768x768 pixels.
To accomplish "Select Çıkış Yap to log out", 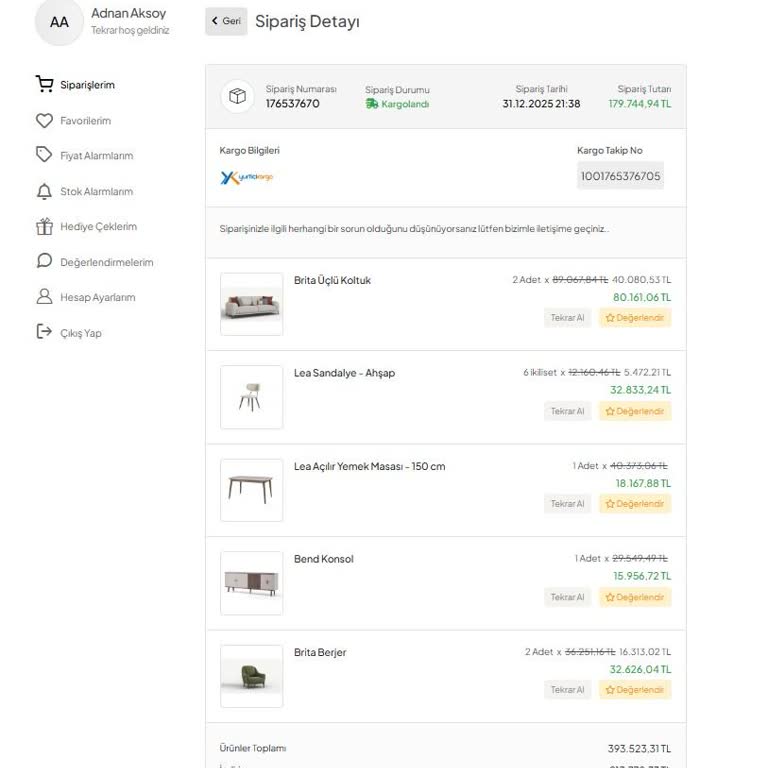I will click(x=81, y=333).
